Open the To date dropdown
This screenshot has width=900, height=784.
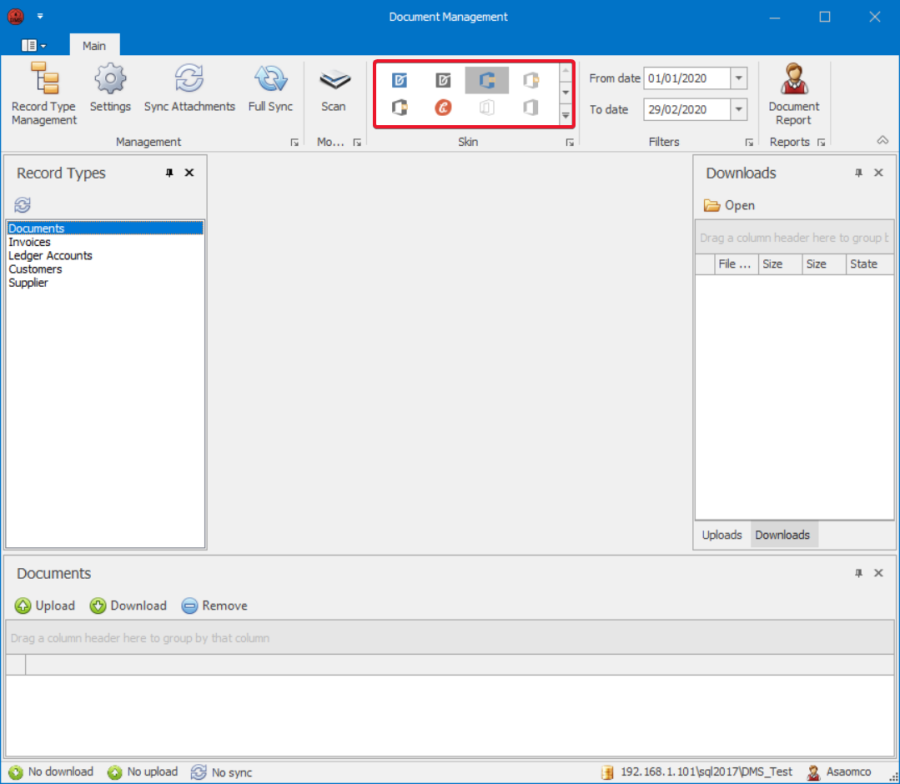coord(739,109)
